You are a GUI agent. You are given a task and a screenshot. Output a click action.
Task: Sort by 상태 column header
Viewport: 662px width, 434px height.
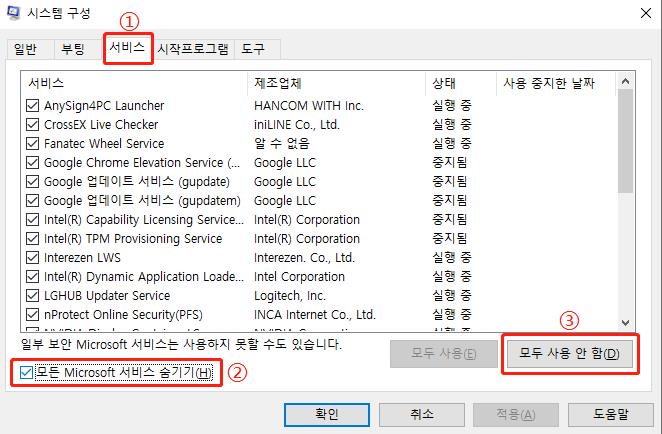tap(461, 83)
